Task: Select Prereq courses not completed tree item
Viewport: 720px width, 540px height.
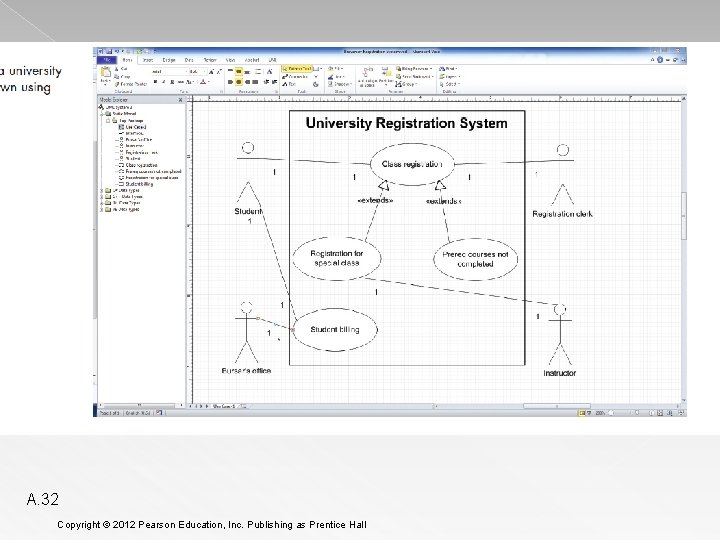Action: tap(153, 171)
